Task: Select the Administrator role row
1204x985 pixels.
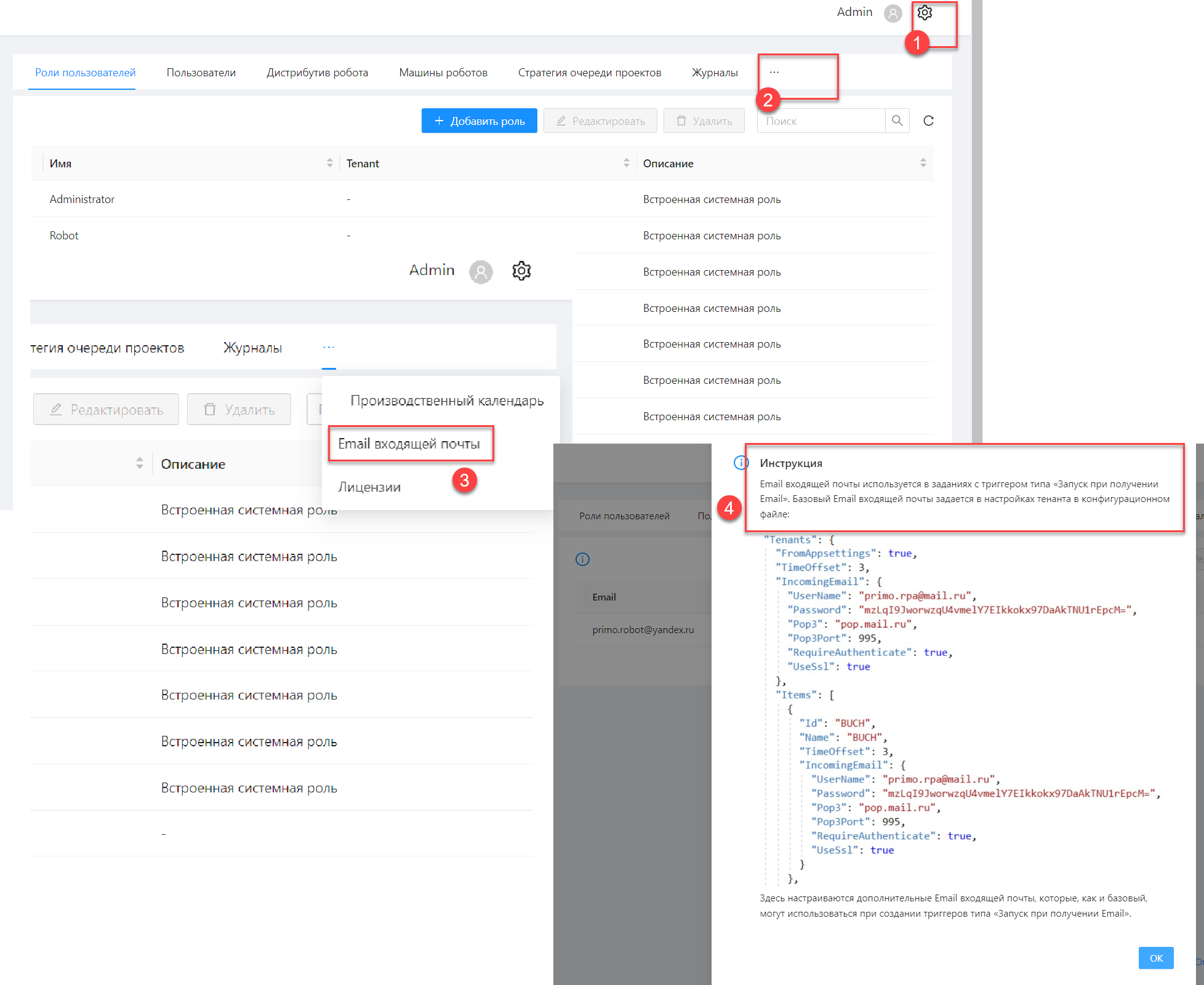Action: pos(482,199)
